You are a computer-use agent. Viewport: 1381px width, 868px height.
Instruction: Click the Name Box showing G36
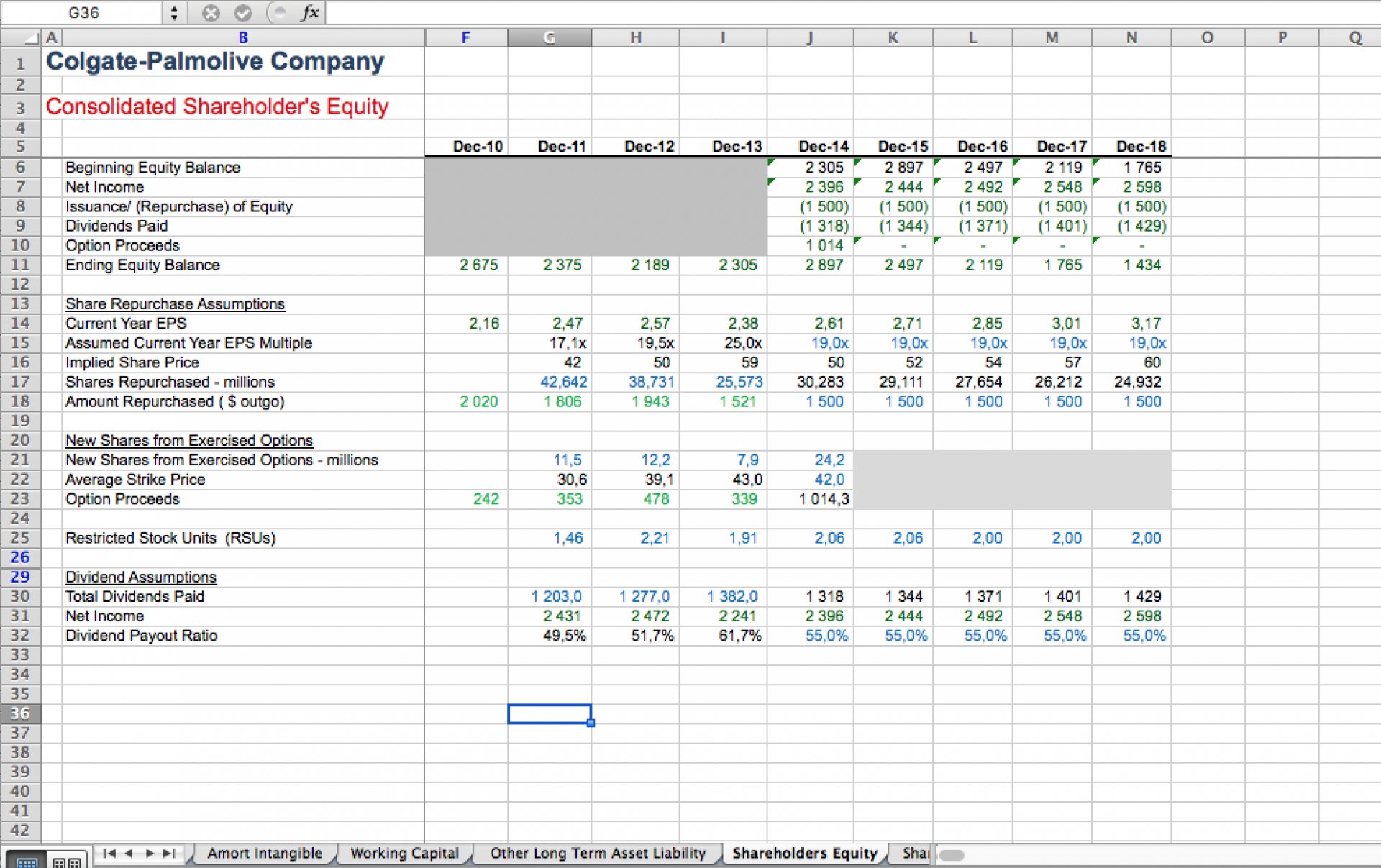pyautogui.click(x=83, y=13)
